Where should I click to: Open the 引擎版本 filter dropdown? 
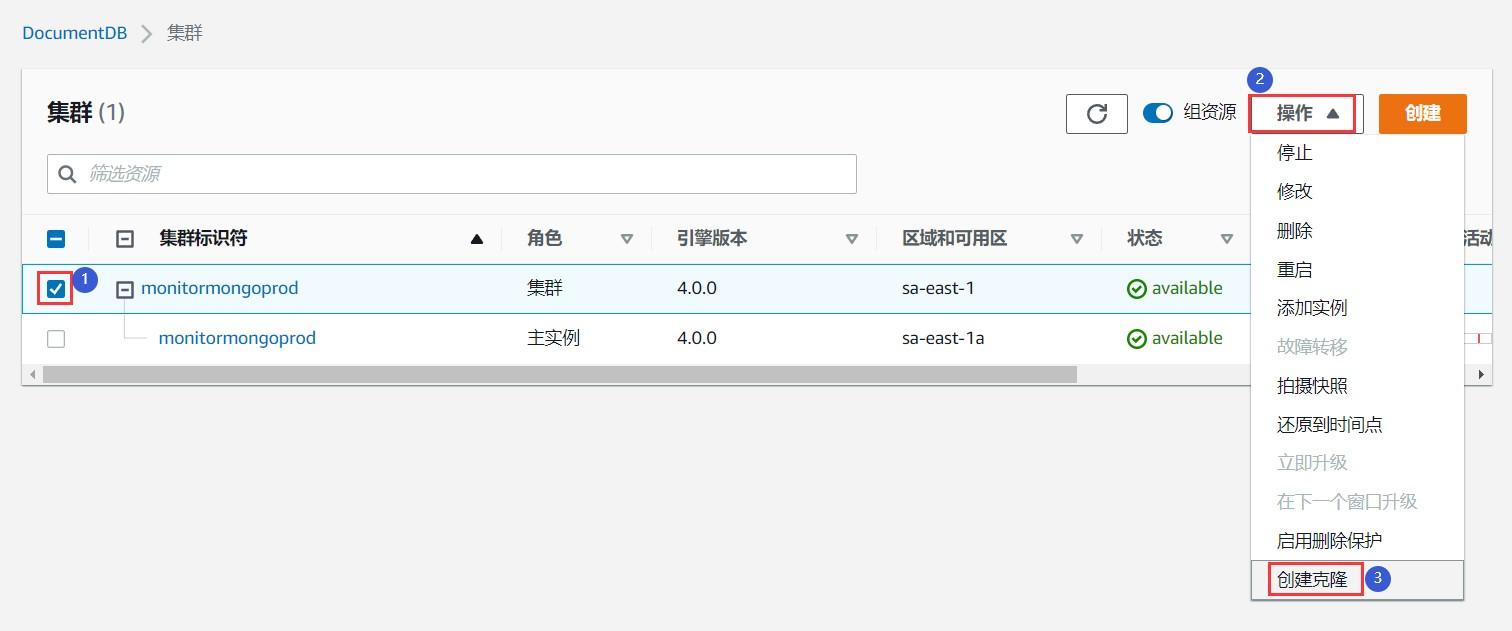click(x=852, y=238)
